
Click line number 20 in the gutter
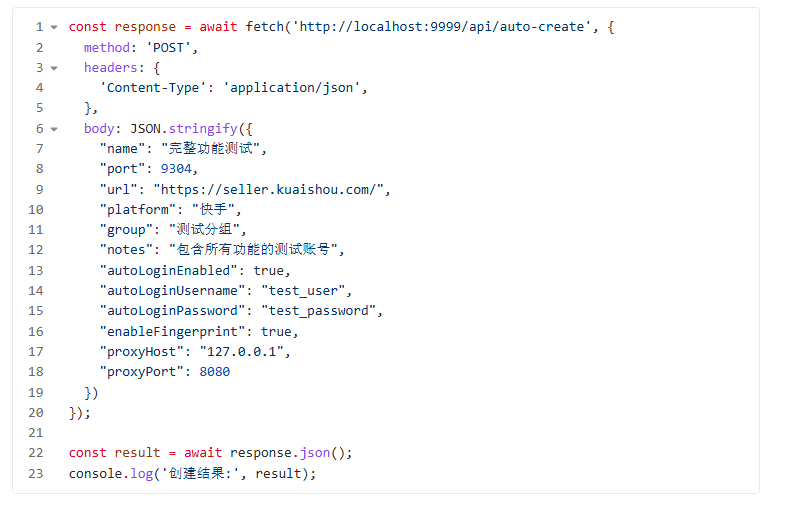click(35, 412)
